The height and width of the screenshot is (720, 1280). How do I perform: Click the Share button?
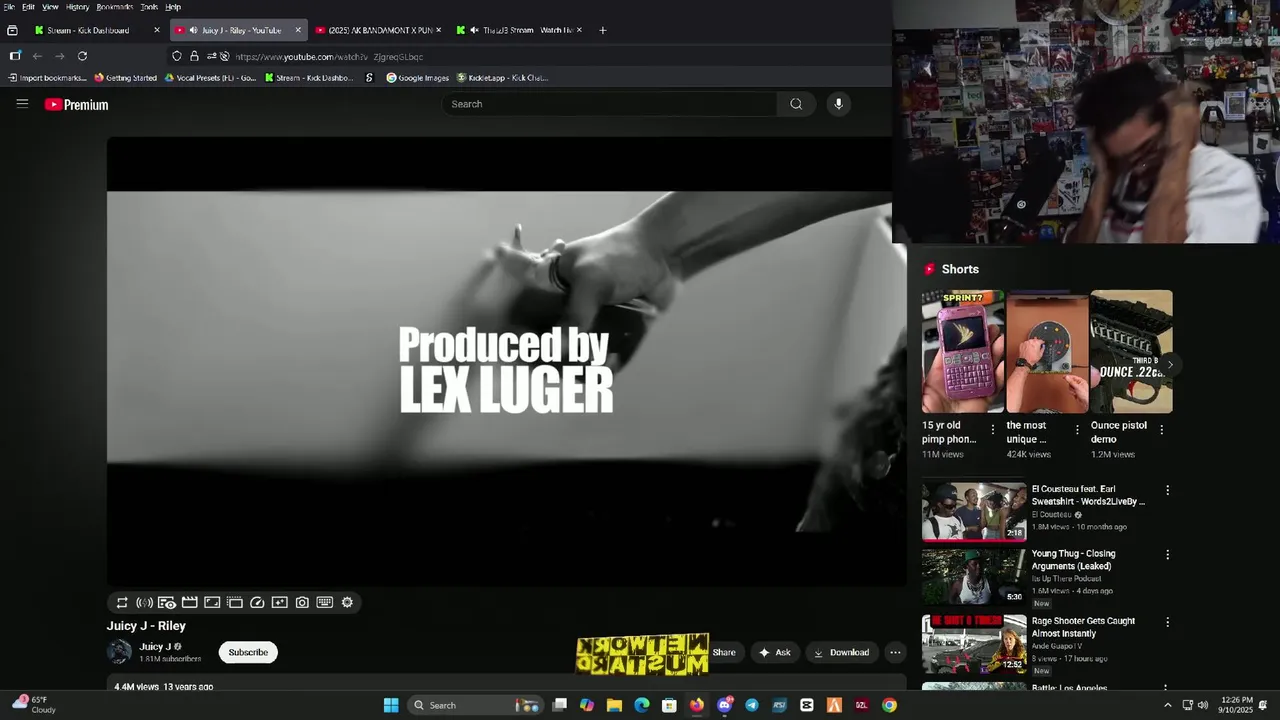tap(724, 652)
